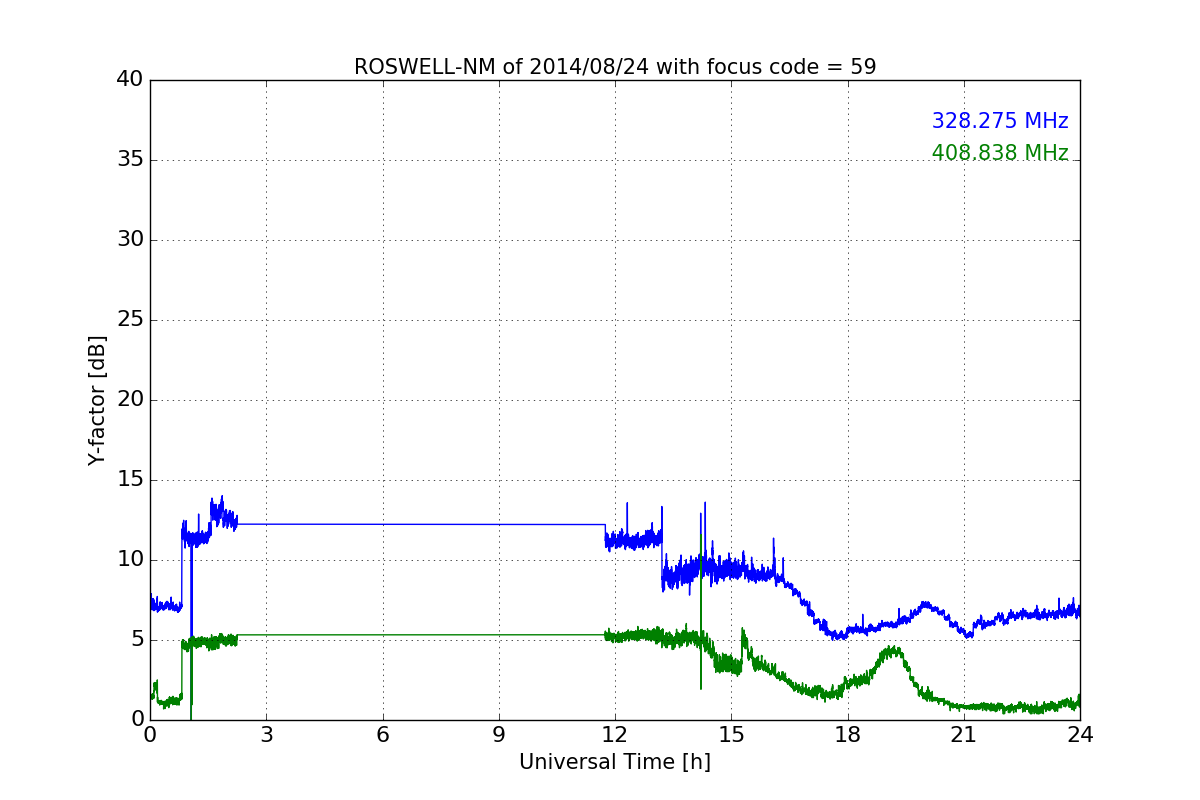1200x800 pixels.
Task: Click x-axis tick label 24
Action: coord(1080,734)
